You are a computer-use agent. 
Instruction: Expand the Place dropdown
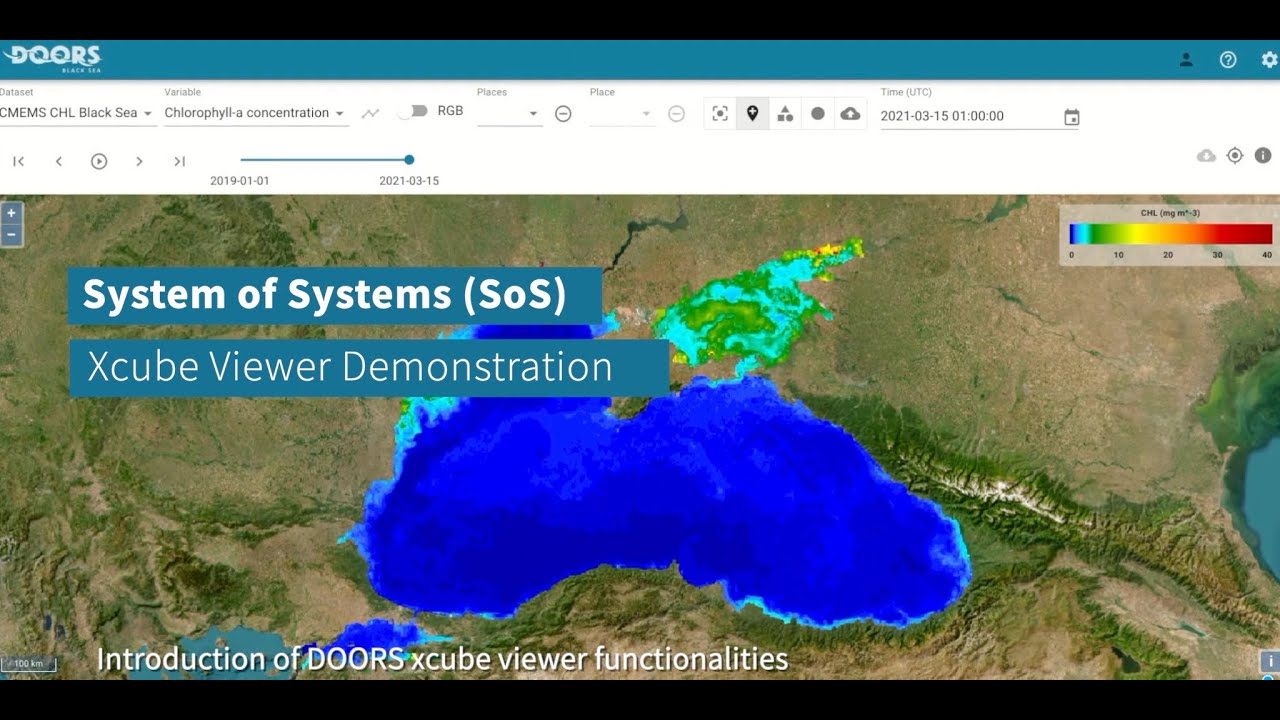click(x=622, y=114)
